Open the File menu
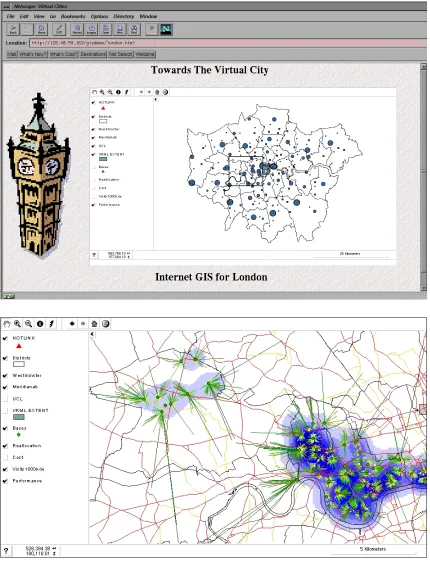Viewport: 430px width, 563px height. coord(11,17)
